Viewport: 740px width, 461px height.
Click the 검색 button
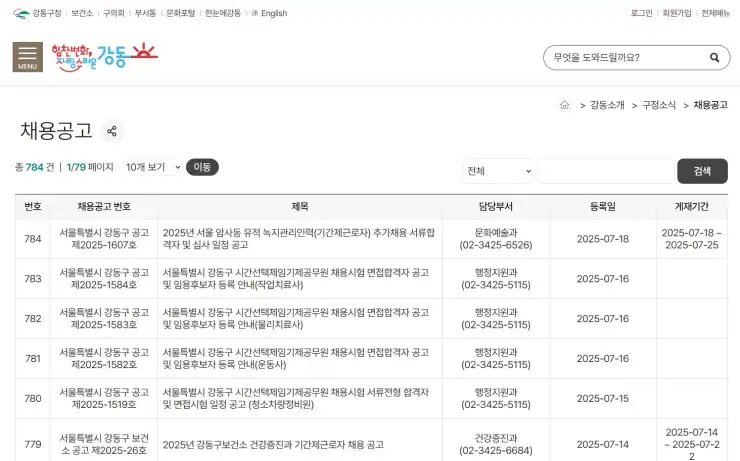tap(702, 171)
